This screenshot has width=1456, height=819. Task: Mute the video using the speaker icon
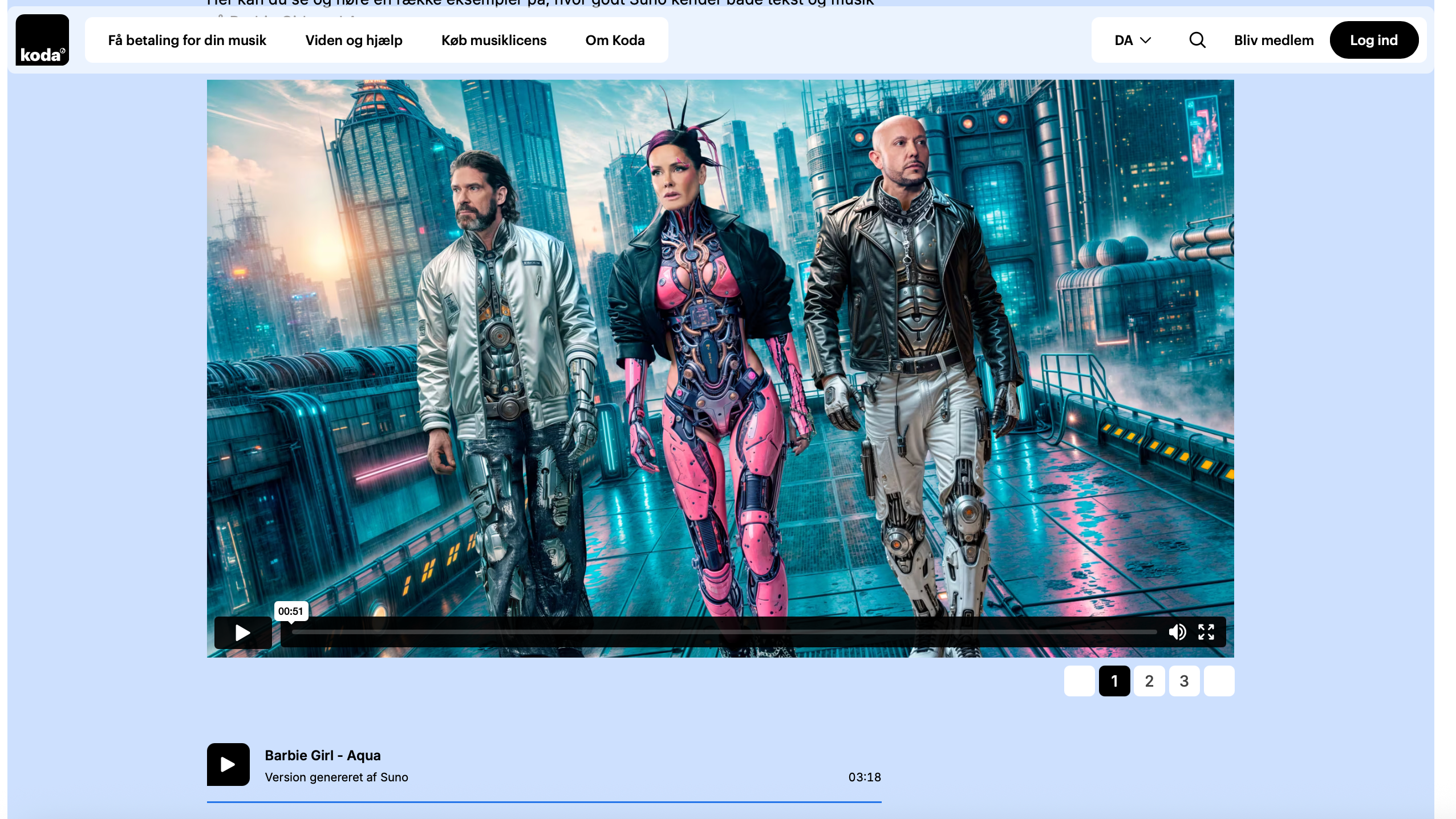[1177, 632]
